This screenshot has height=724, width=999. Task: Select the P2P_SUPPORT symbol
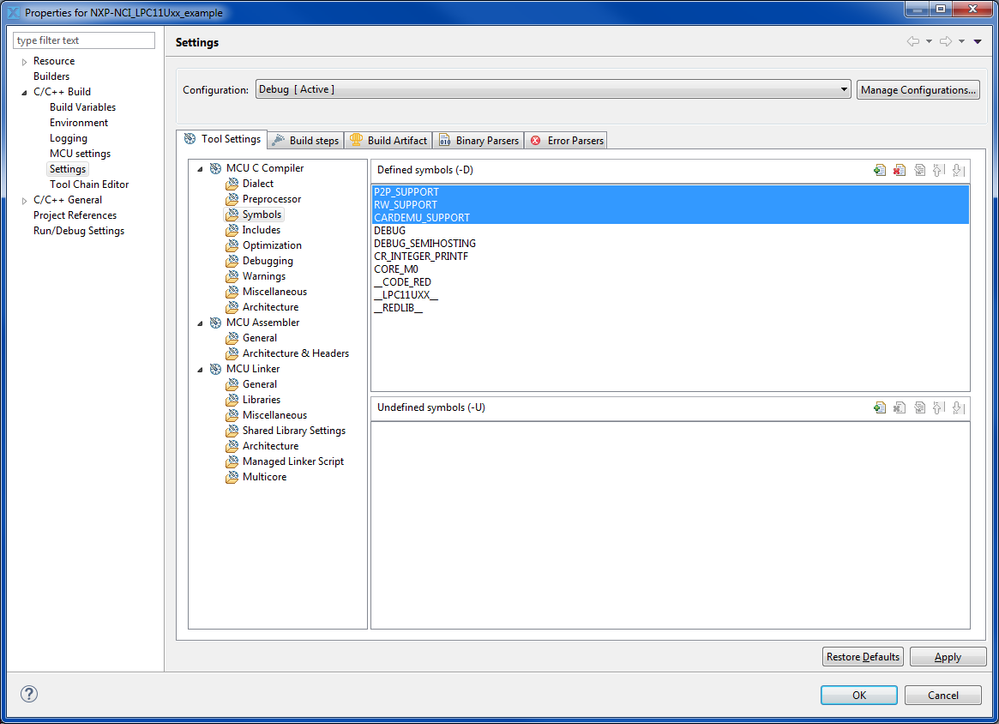coord(670,192)
